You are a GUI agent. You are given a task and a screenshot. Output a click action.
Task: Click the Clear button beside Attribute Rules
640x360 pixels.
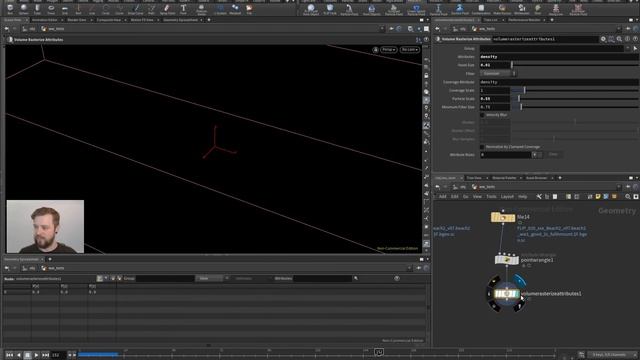click(x=553, y=155)
